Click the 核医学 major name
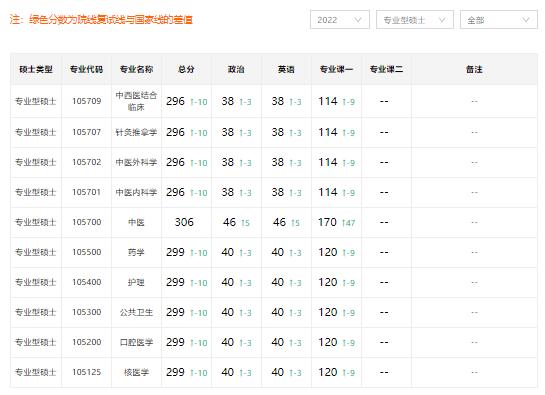This screenshot has height=395, width=545. (x=136, y=372)
